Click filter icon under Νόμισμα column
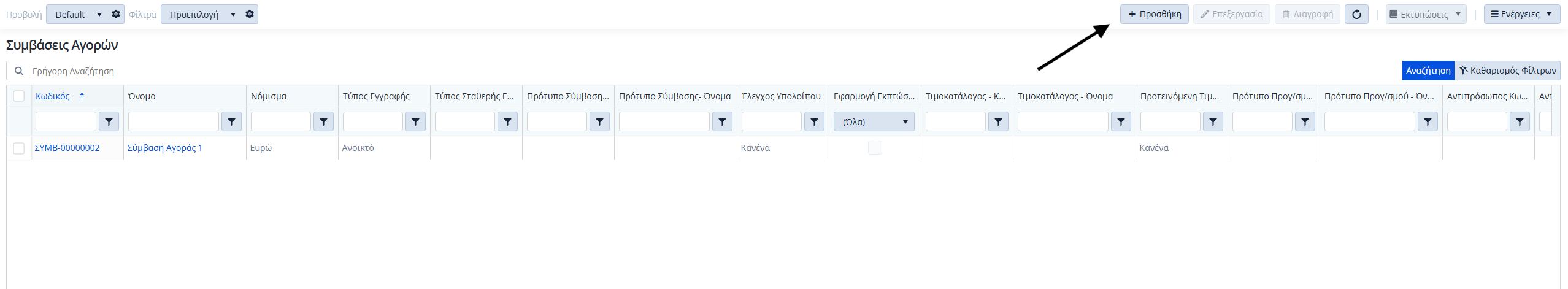1568x289 pixels. tap(323, 122)
